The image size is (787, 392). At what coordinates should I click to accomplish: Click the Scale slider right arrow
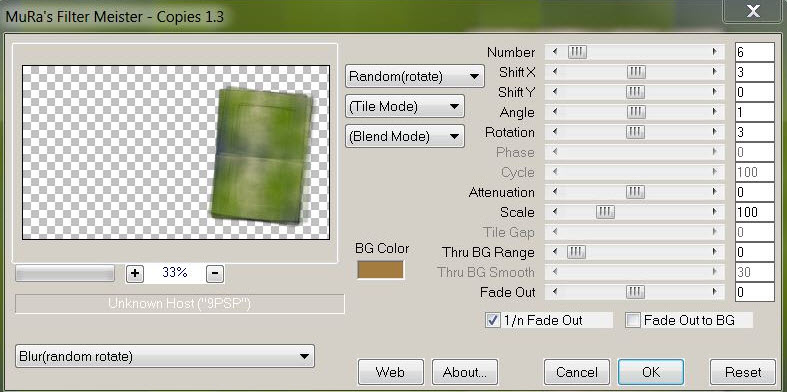pos(714,212)
